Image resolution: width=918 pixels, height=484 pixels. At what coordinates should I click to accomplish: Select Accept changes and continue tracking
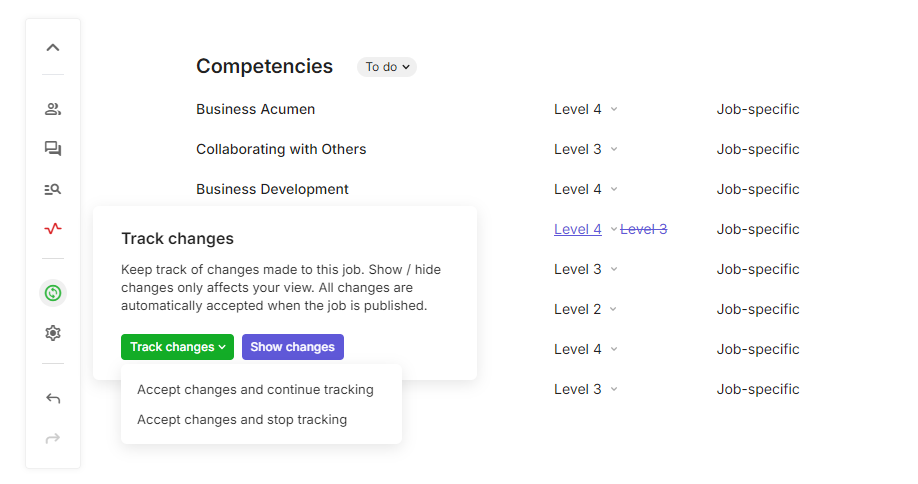tap(255, 390)
